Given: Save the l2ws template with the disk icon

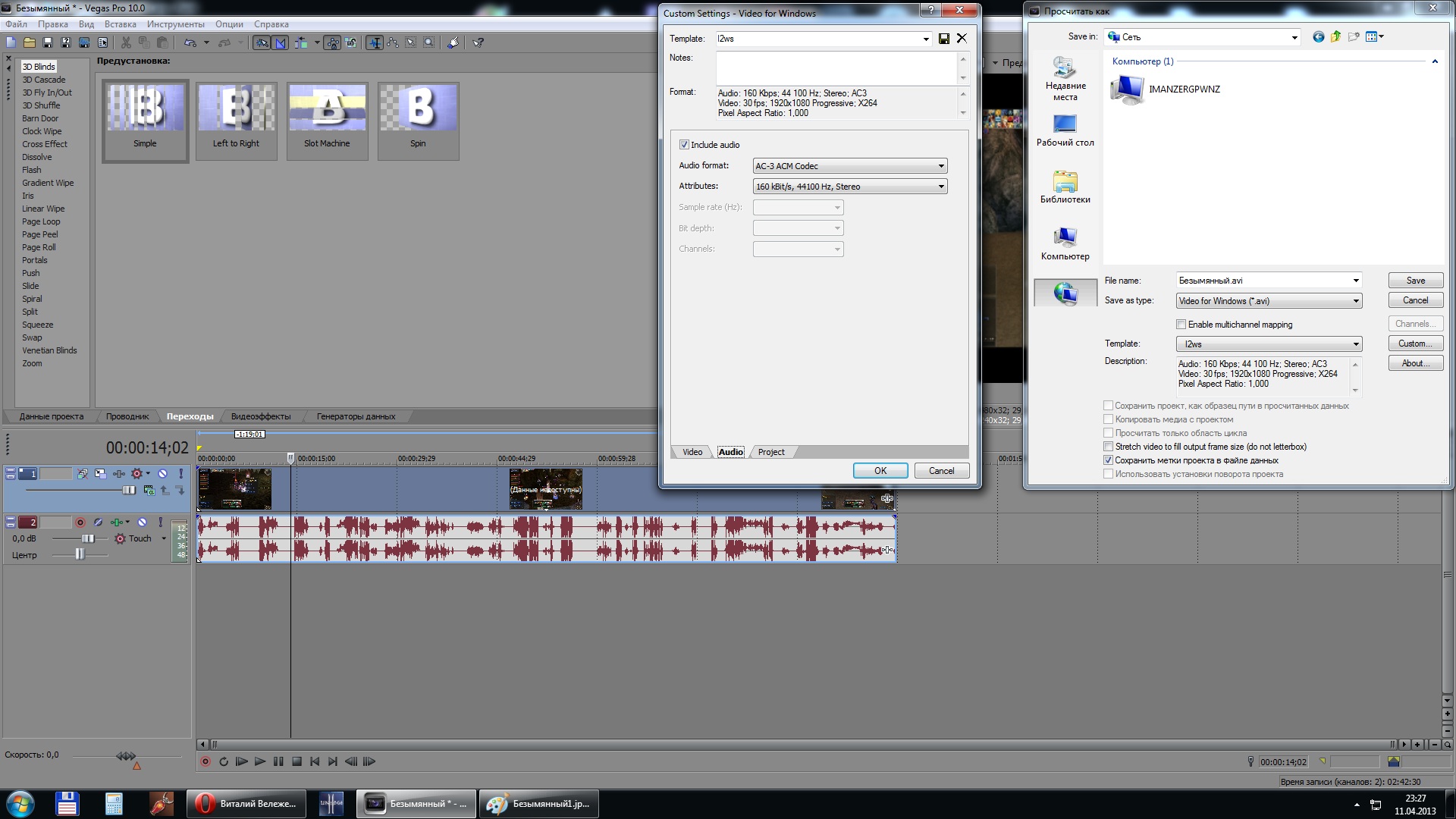Looking at the screenshot, I should [x=944, y=39].
